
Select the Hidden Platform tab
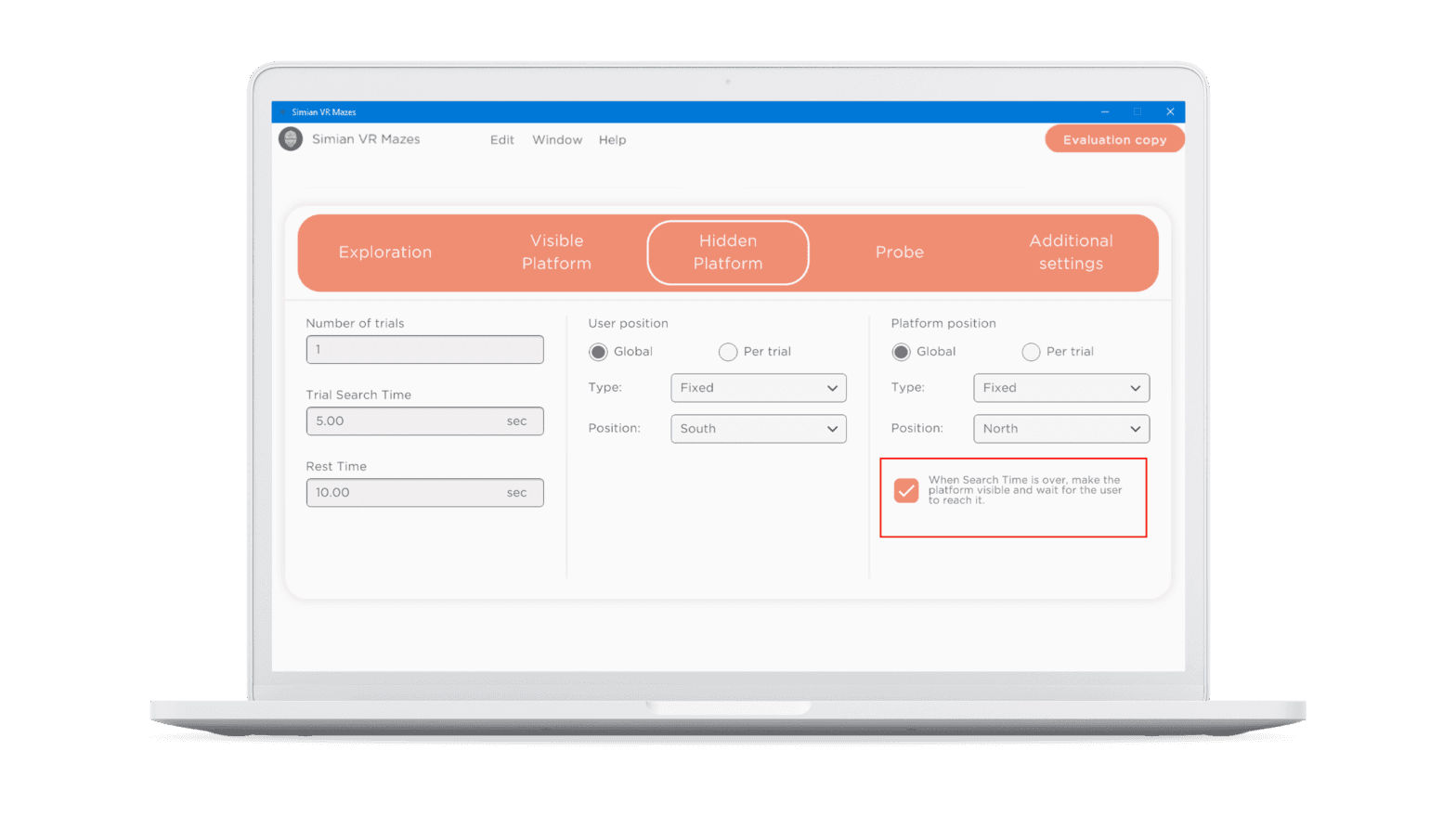click(x=727, y=253)
